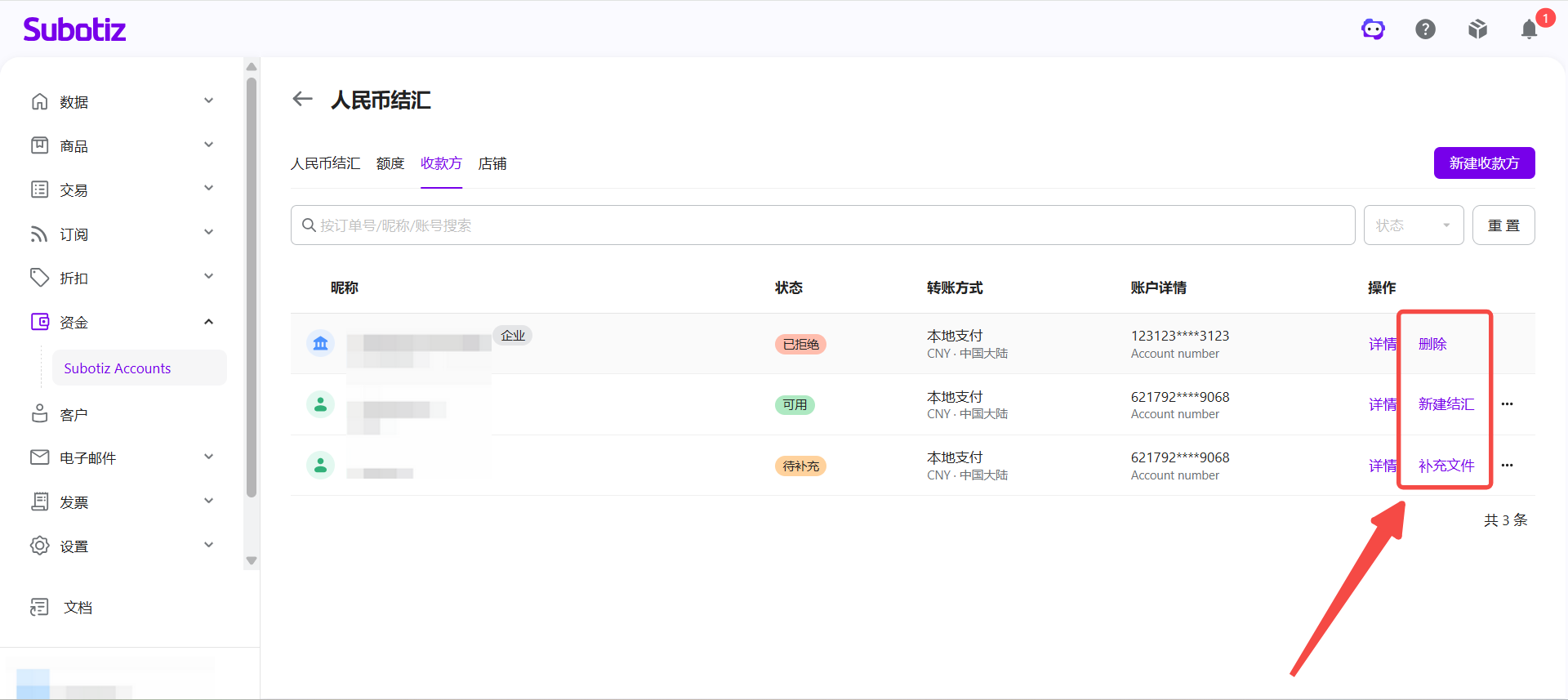1568x700 pixels.
Task: Open the 状态 filter dropdown
Action: (1414, 225)
